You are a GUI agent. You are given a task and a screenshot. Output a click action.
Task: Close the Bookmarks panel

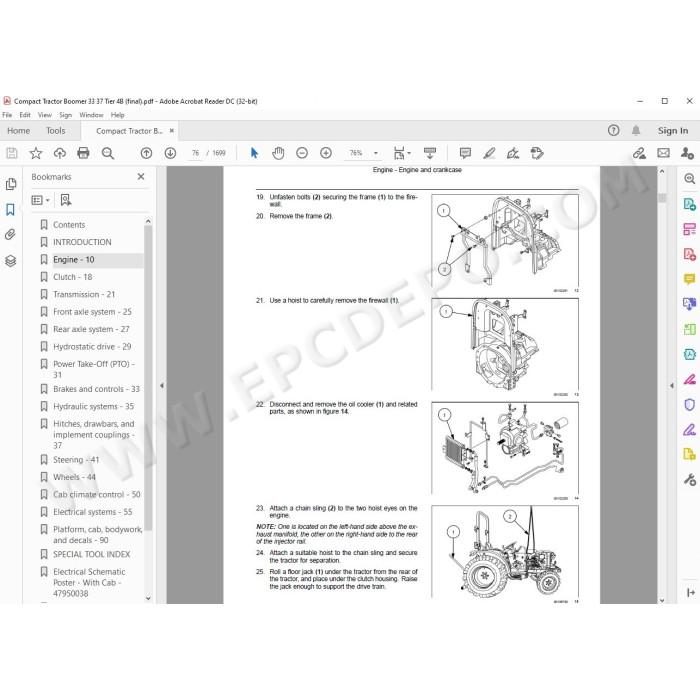(x=141, y=177)
